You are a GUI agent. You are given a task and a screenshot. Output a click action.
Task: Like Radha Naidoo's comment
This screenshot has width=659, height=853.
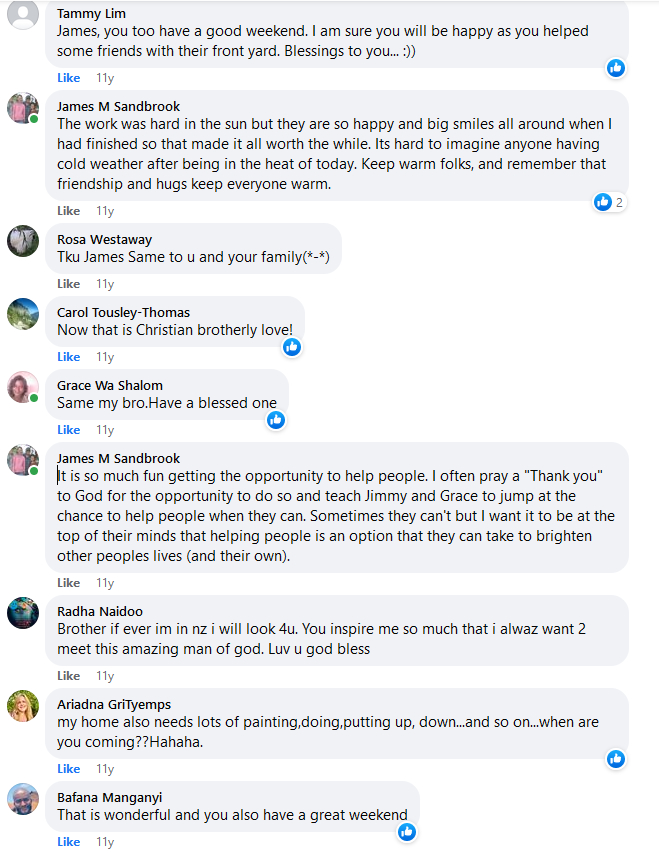click(68, 676)
